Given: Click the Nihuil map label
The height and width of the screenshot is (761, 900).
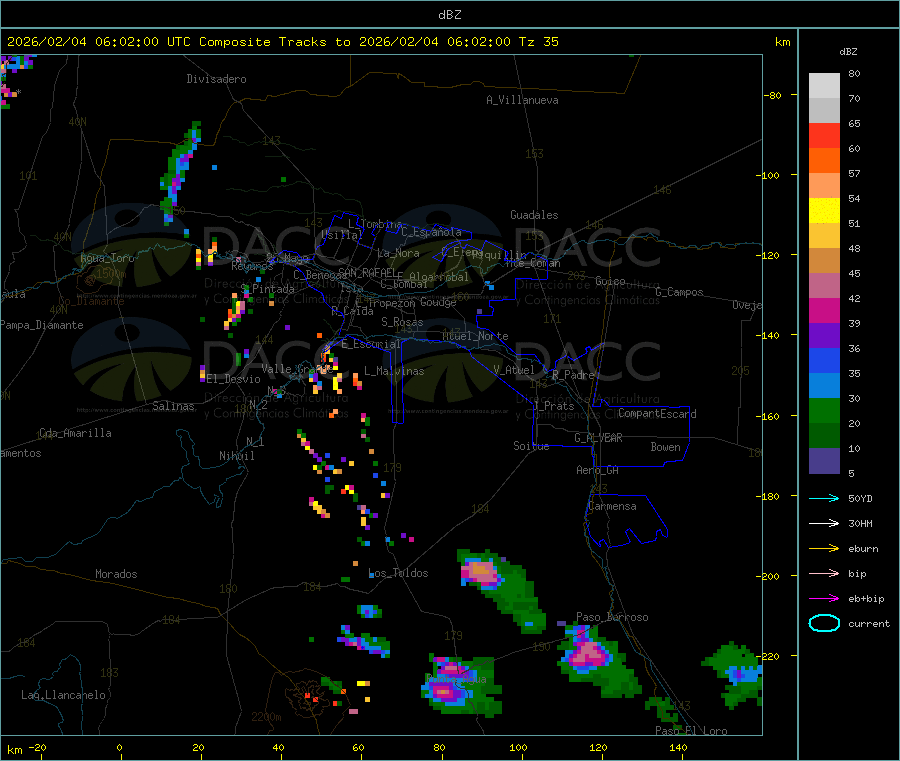Looking at the screenshot, I should coord(236,456).
